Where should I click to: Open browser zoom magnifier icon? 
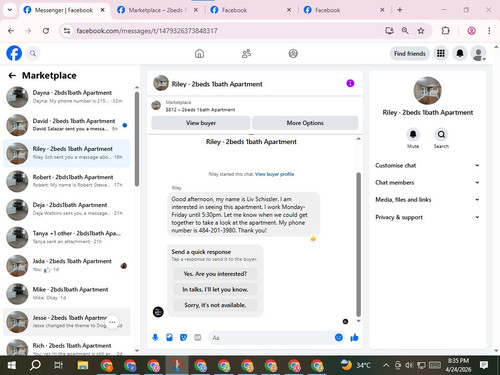coord(405,31)
